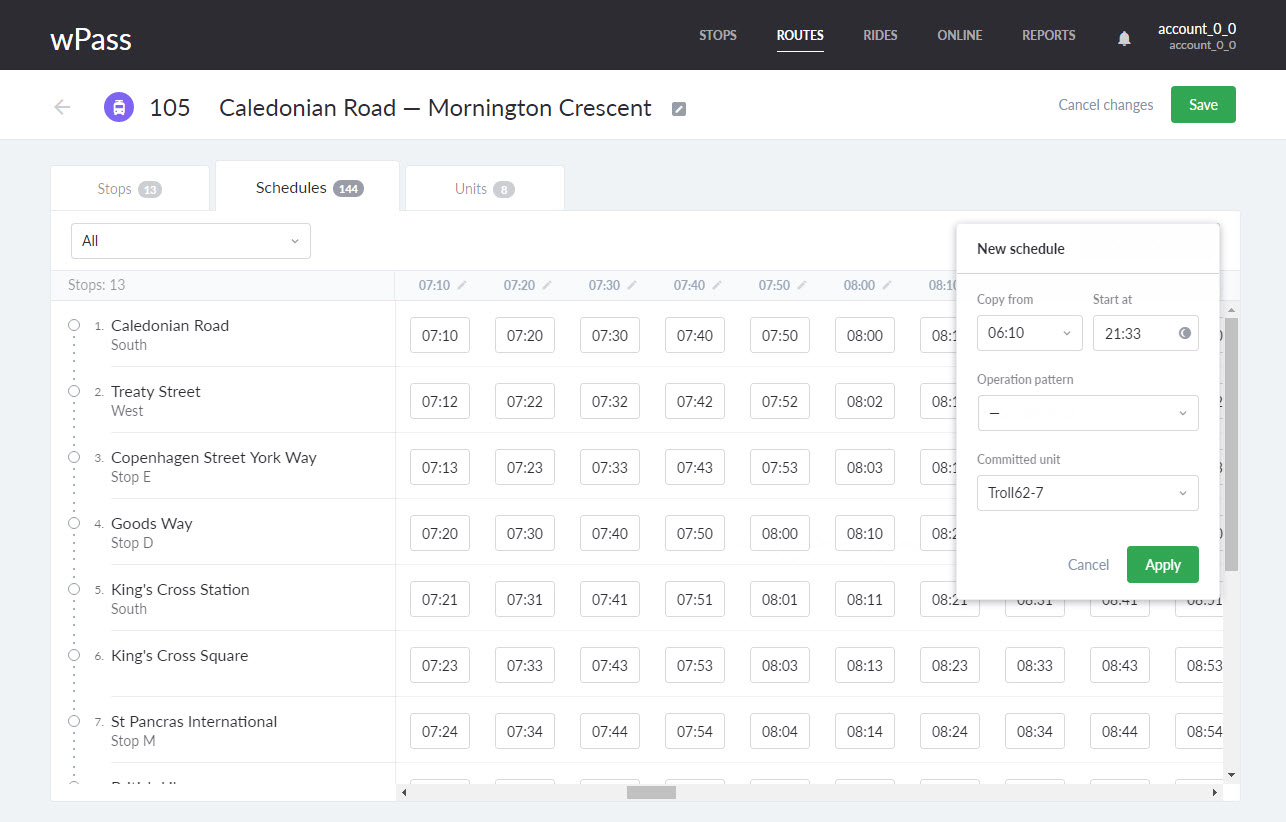The height and width of the screenshot is (822, 1286).
Task: Select the Goods Way stop circle marker
Action: (74, 524)
